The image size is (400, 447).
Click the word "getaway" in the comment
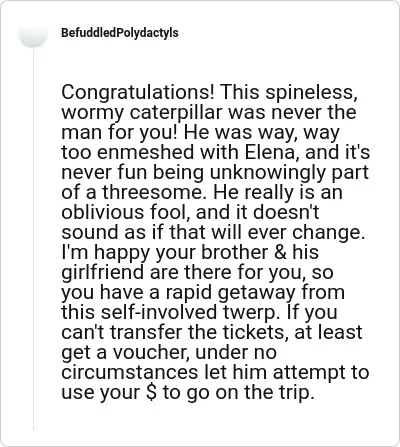257,292
